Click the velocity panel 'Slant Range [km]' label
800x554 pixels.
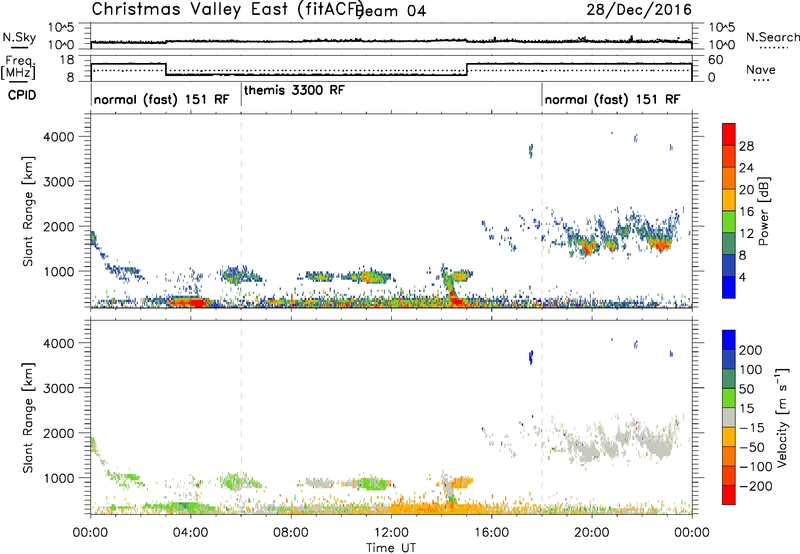tap(28, 418)
